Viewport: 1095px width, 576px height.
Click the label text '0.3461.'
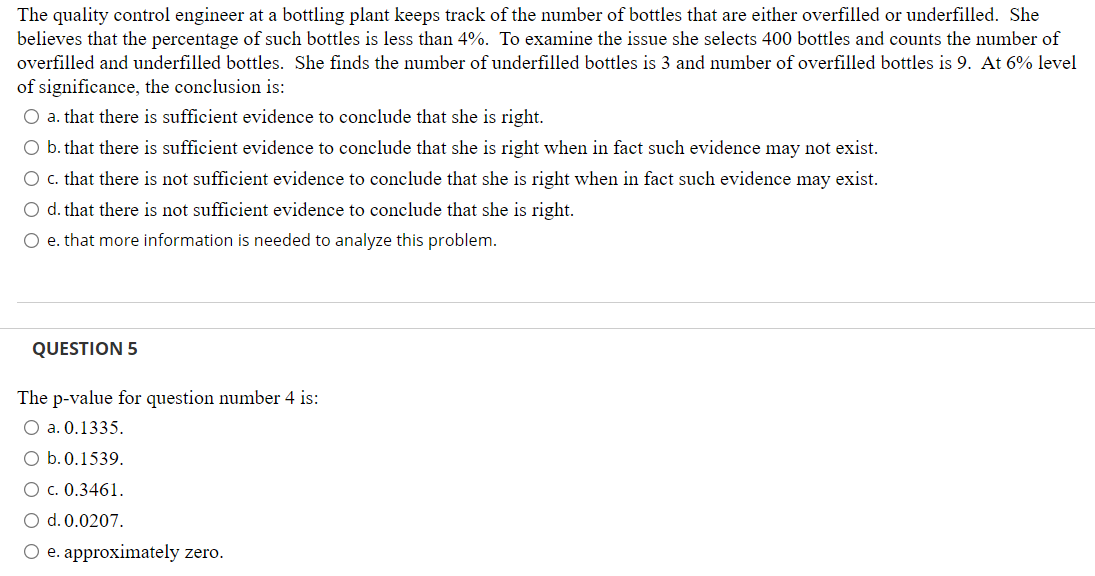94,490
